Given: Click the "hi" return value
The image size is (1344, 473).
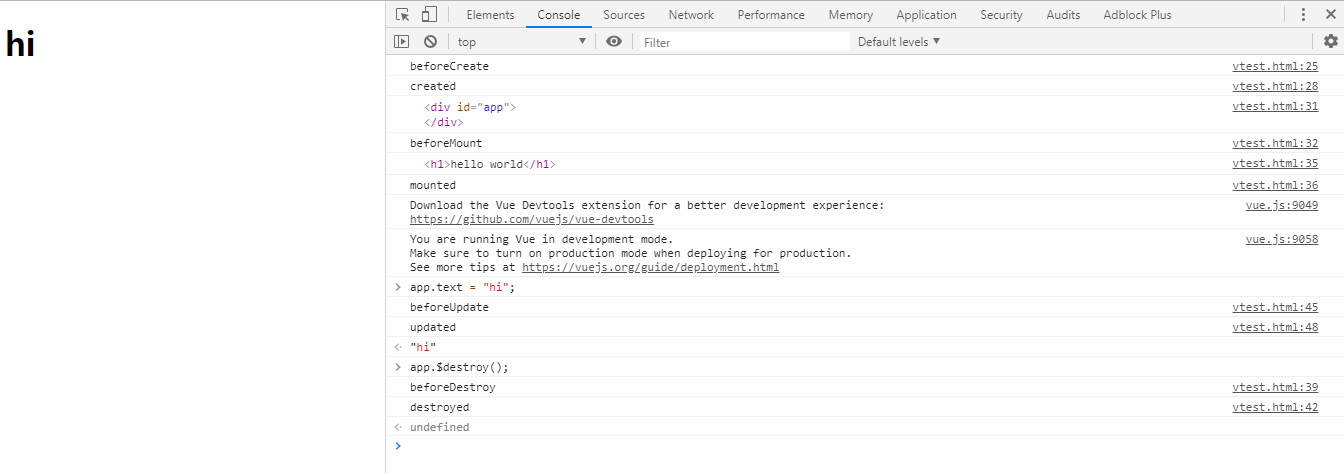Looking at the screenshot, I should click(423, 347).
